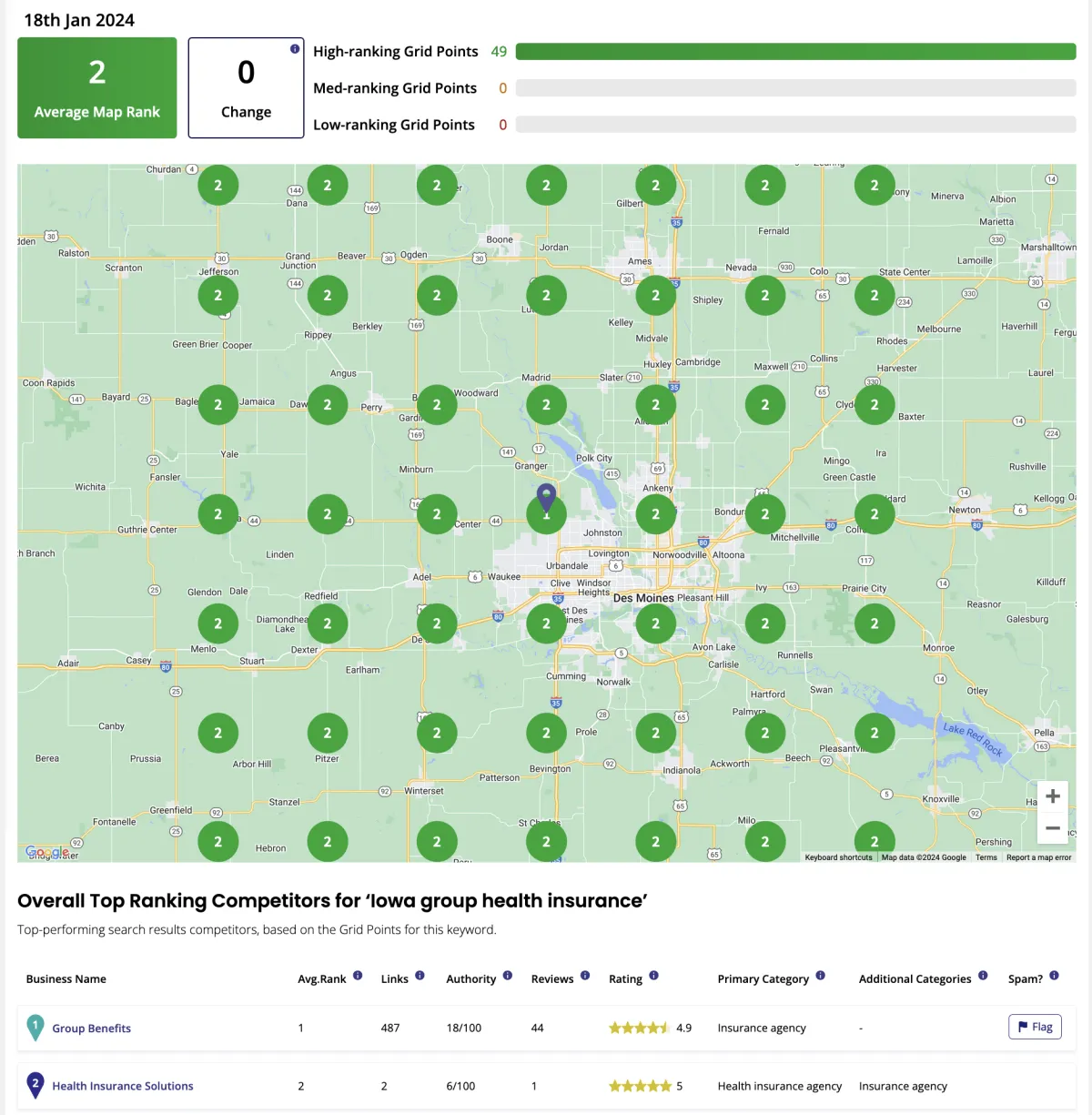Flag Group Benefits as spam
Viewport: 1092px width, 1115px height.
(1035, 1027)
